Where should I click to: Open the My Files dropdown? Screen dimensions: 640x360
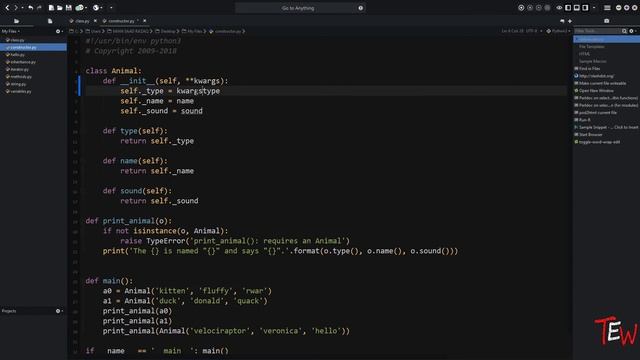[x=11, y=31]
